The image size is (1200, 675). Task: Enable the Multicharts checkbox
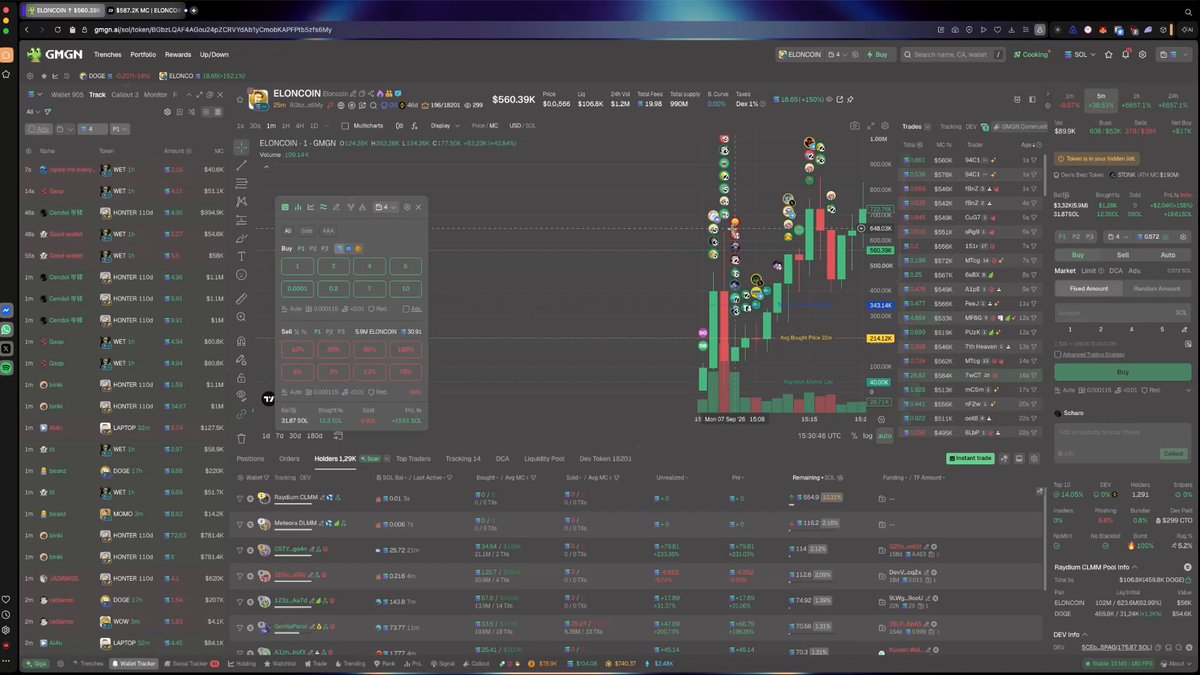(x=345, y=126)
